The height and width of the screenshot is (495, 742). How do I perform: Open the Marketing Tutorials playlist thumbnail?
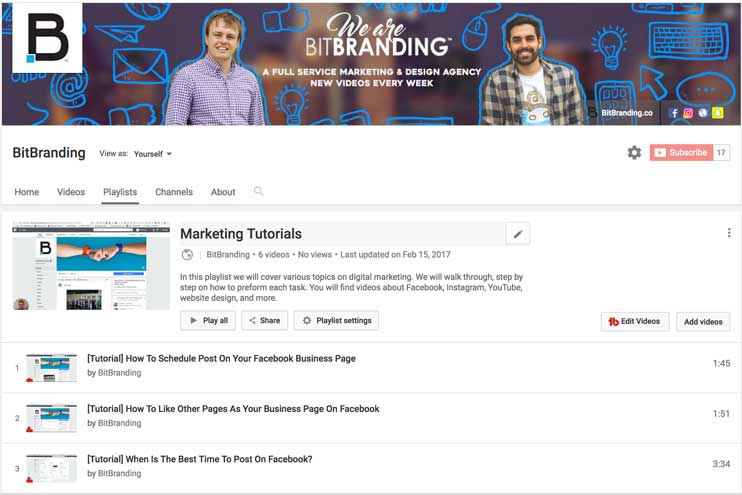point(91,265)
